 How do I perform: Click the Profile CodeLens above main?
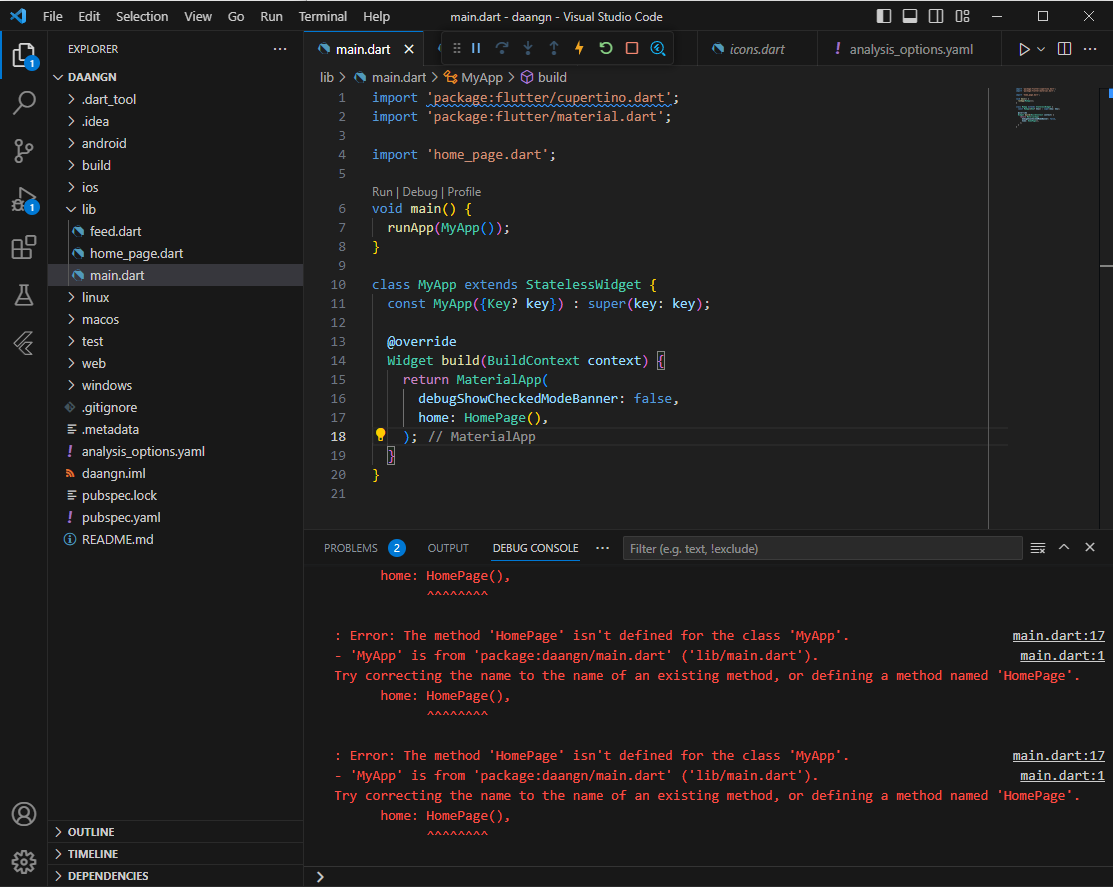[x=464, y=192]
